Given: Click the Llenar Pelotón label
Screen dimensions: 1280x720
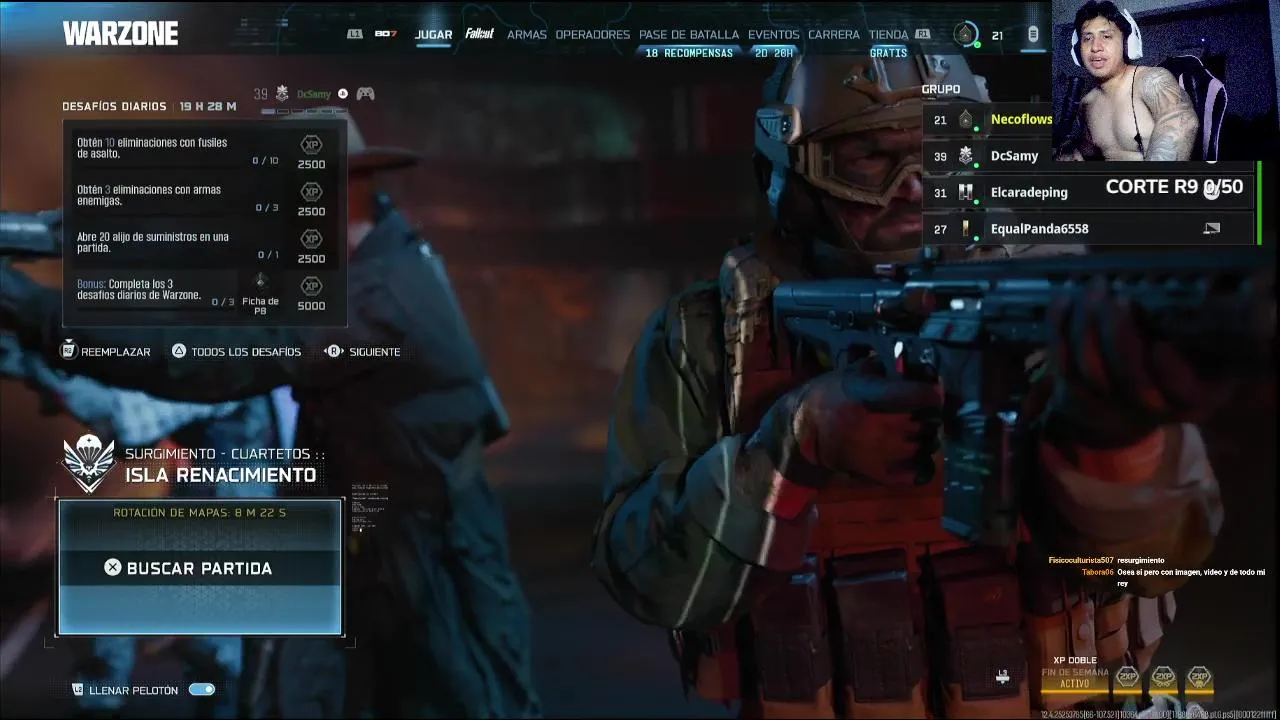Looking at the screenshot, I should (x=133, y=690).
